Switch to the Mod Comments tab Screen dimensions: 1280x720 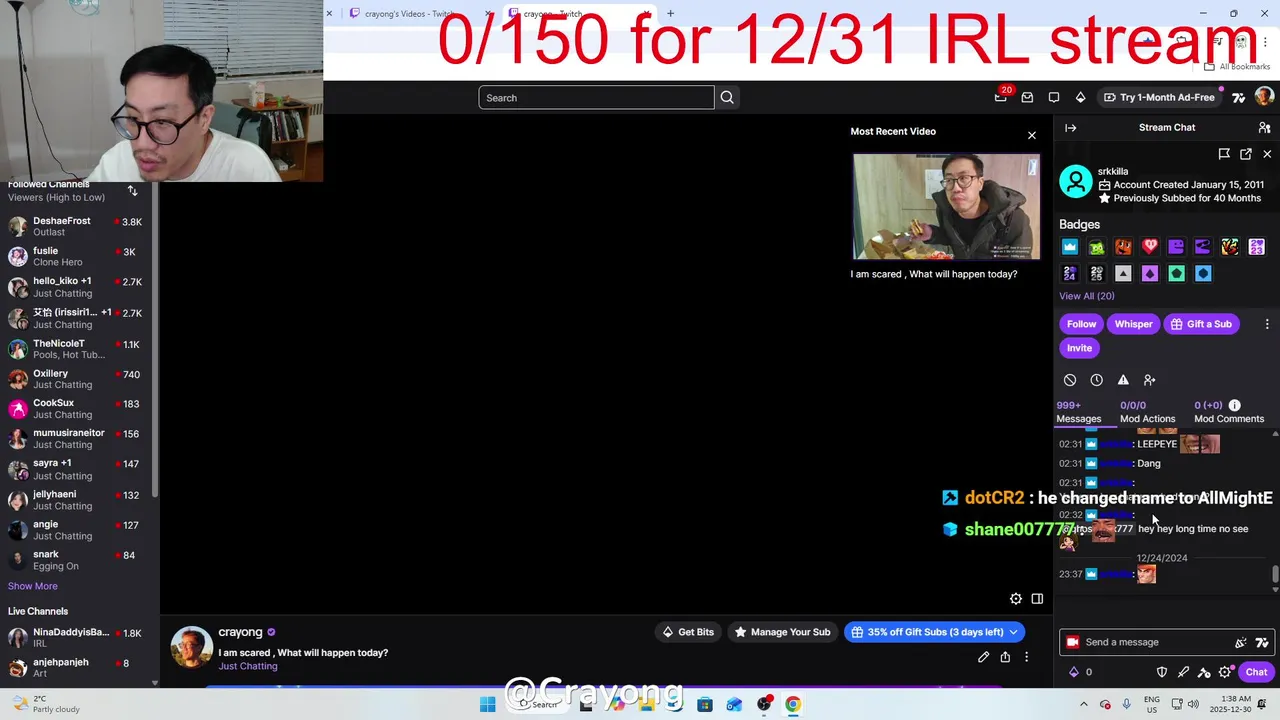1229,412
